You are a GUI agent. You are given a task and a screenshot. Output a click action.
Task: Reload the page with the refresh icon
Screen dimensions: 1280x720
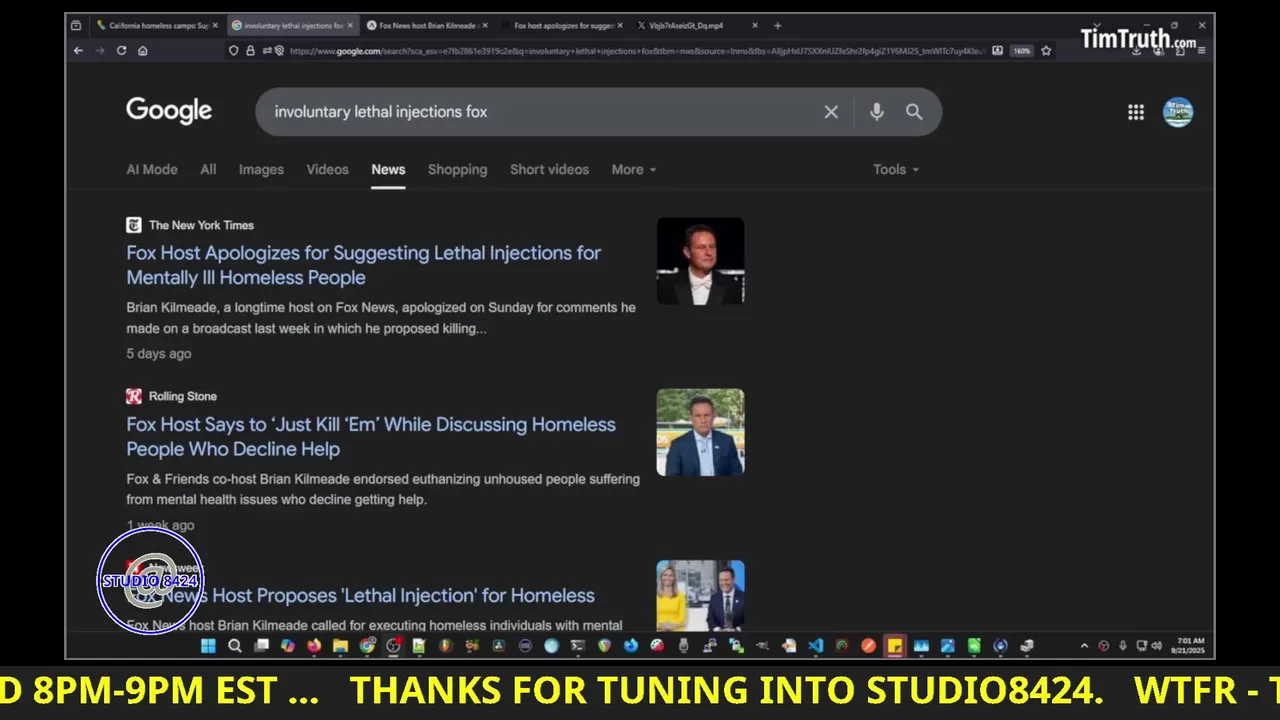tap(122, 50)
